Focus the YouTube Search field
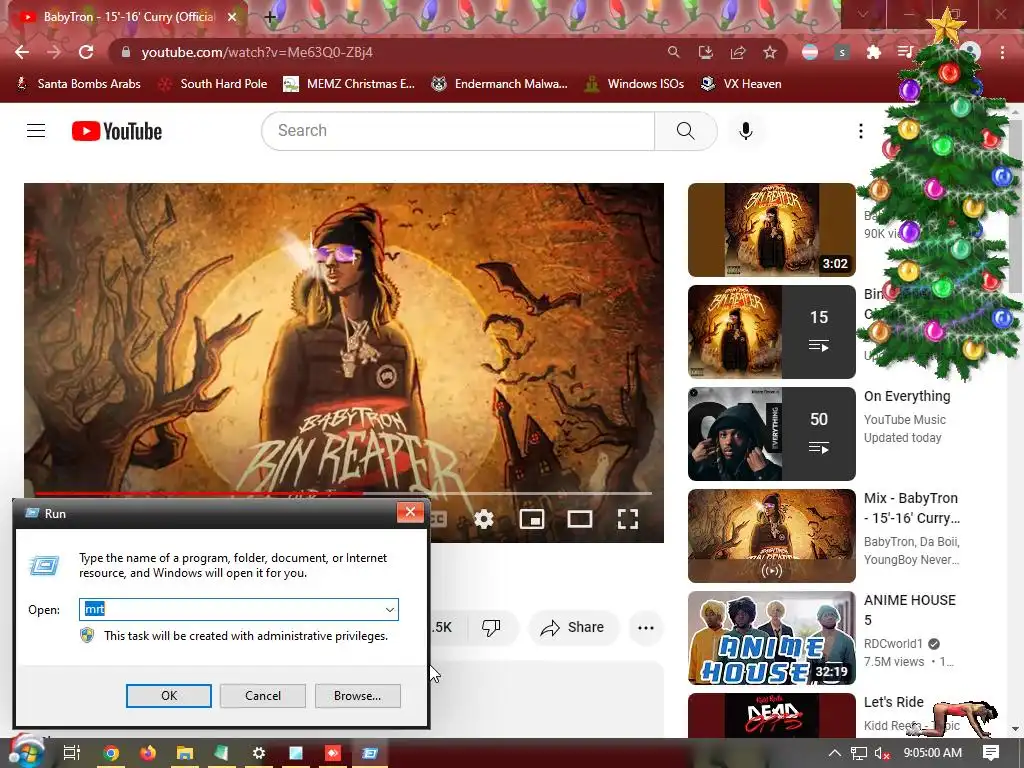Viewport: 1024px width, 768px height. tap(458, 131)
